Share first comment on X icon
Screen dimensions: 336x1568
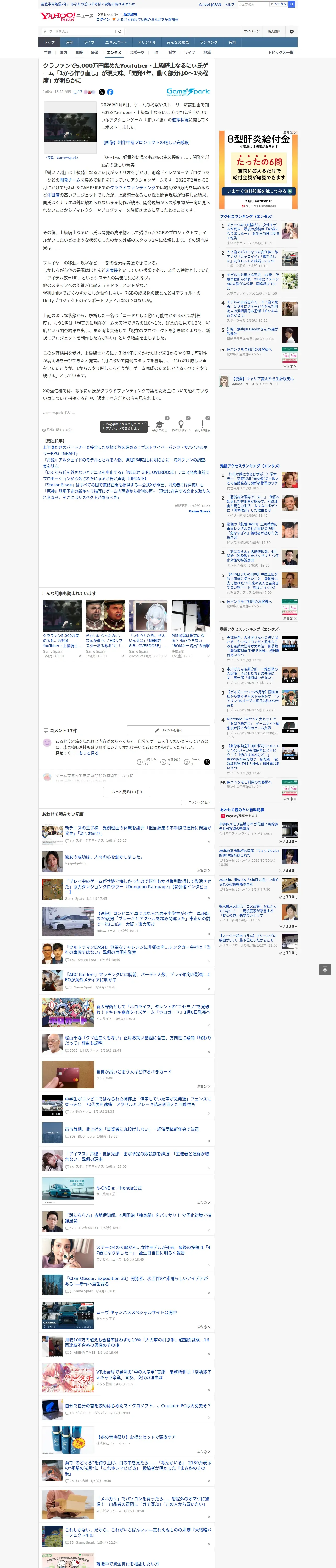tap(207, 762)
